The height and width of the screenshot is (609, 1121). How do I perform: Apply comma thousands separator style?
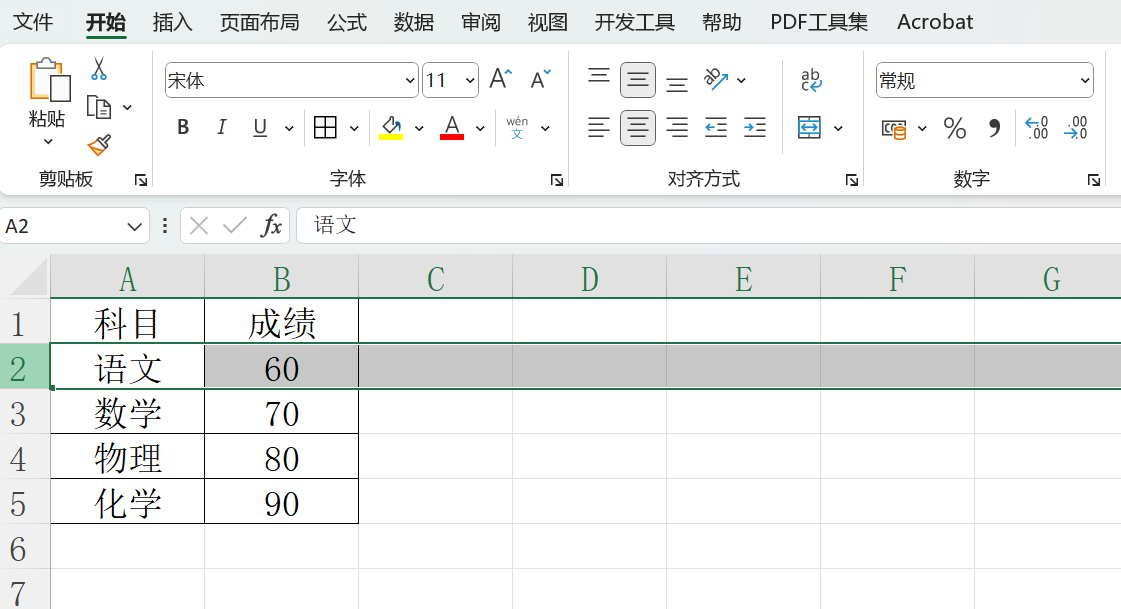(x=994, y=128)
